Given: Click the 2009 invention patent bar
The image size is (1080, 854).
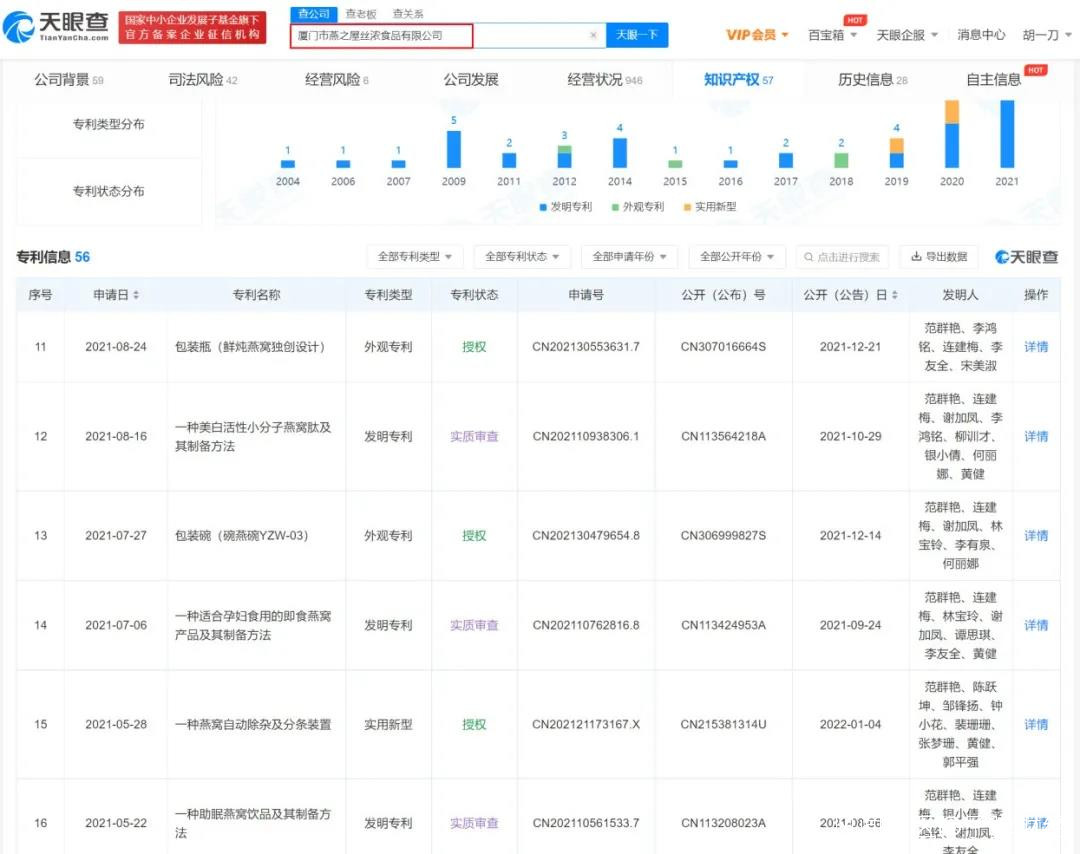Looking at the screenshot, I should tap(453, 149).
